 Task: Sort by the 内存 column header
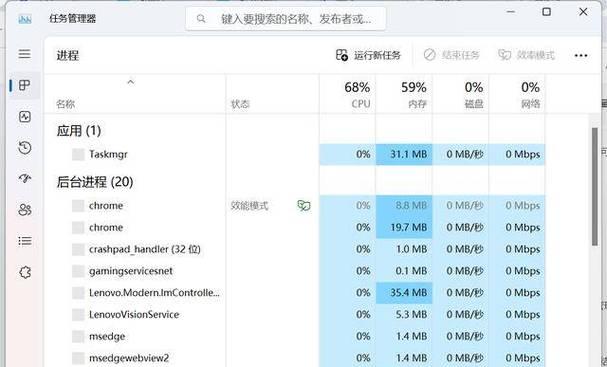[x=404, y=94]
